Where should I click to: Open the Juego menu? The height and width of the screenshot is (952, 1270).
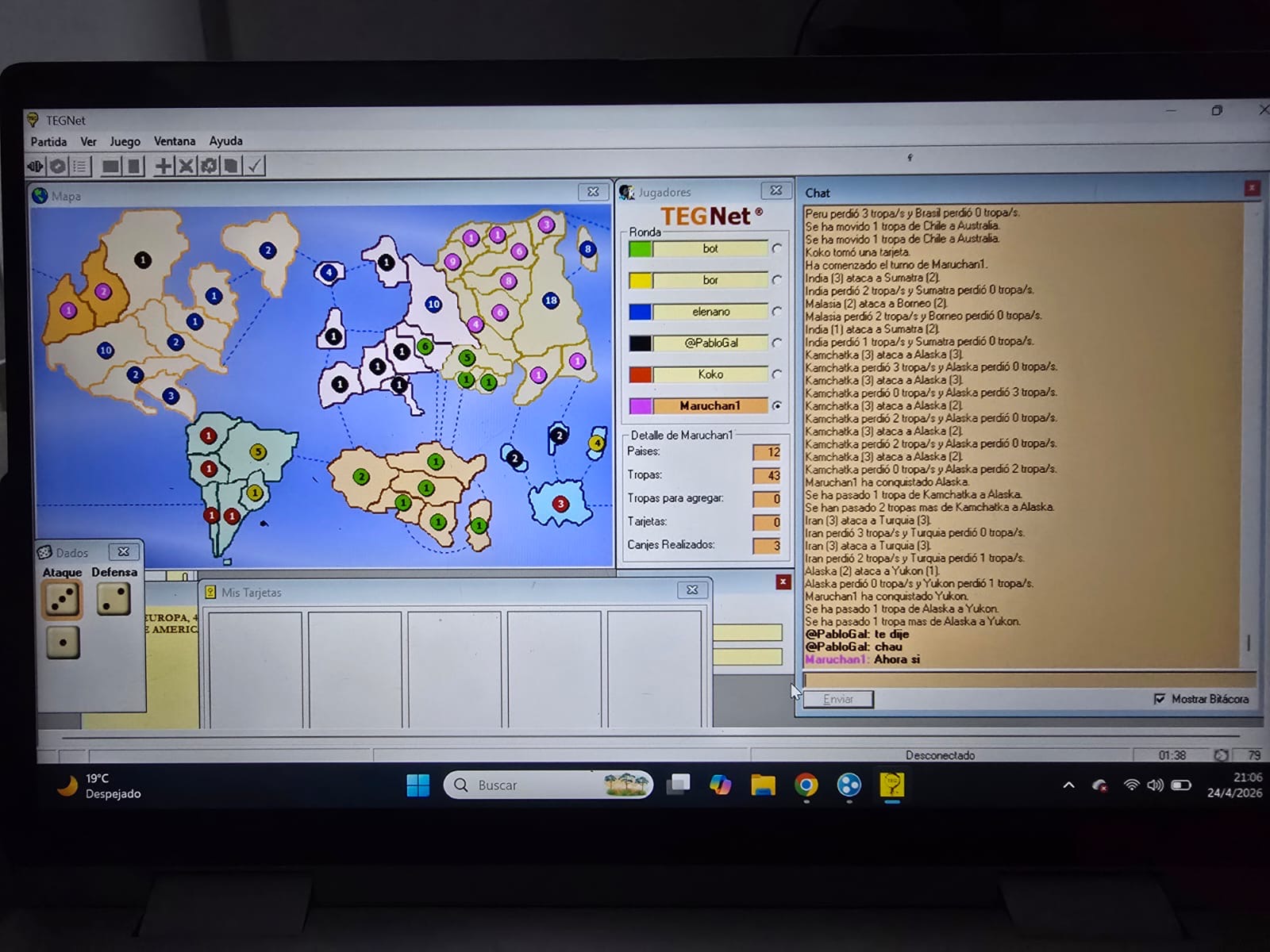point(125,141)
